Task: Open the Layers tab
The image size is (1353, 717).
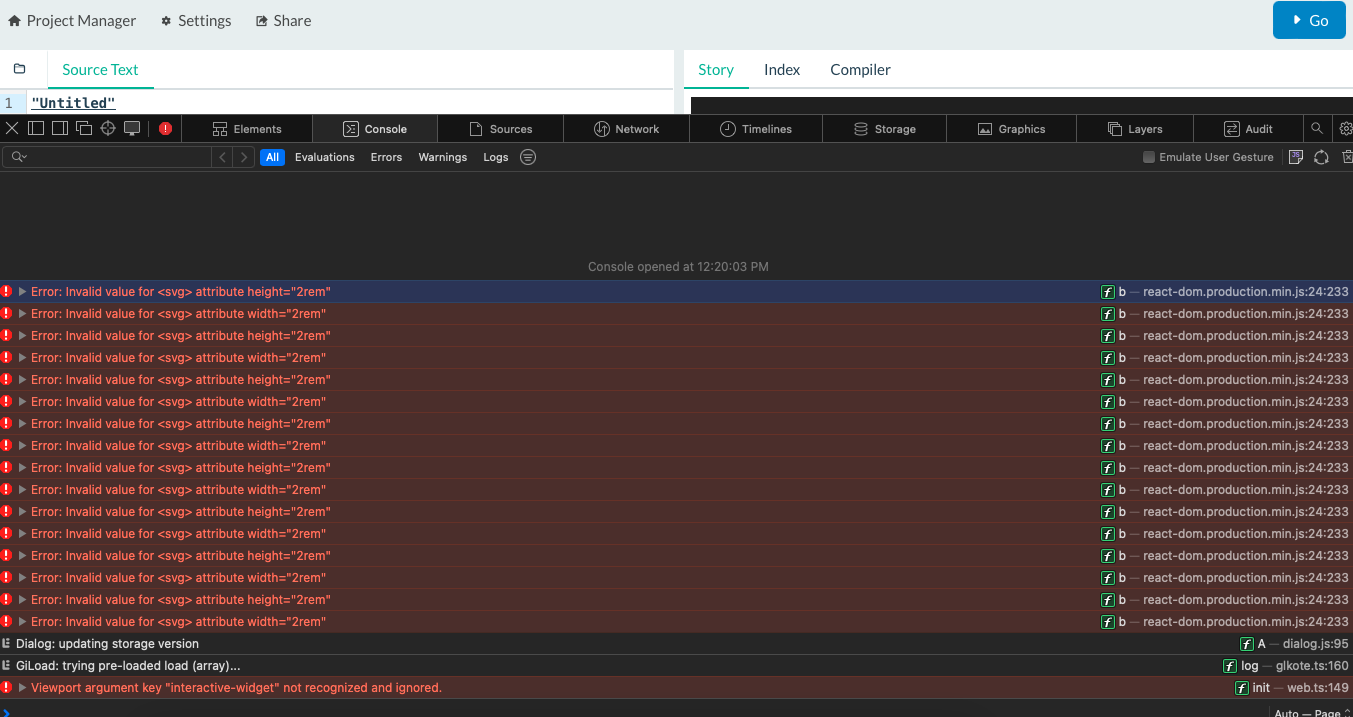Action: click(x=1135, y=129)
